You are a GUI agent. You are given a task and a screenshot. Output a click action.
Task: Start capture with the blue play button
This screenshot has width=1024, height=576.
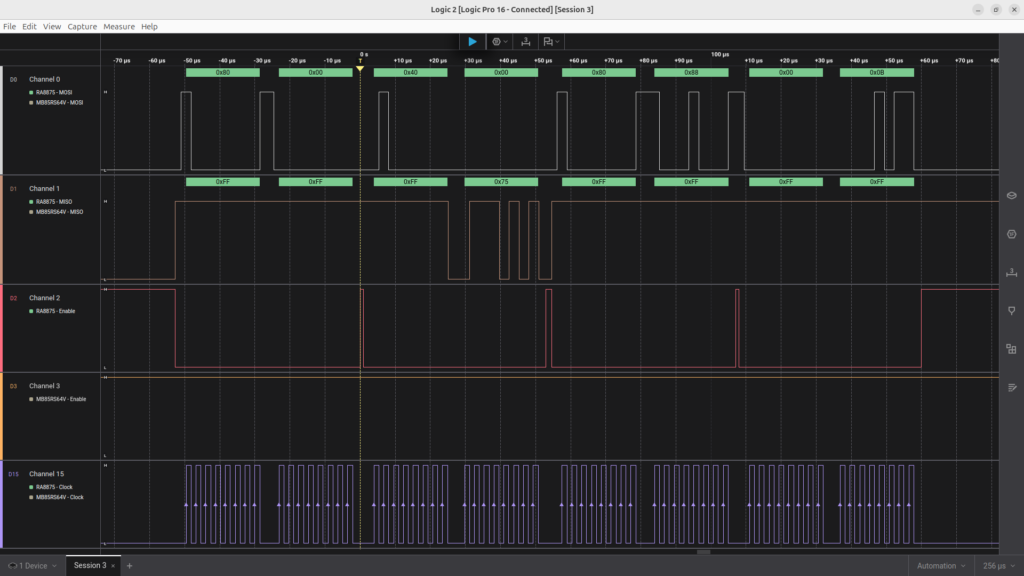coord(472,42)
